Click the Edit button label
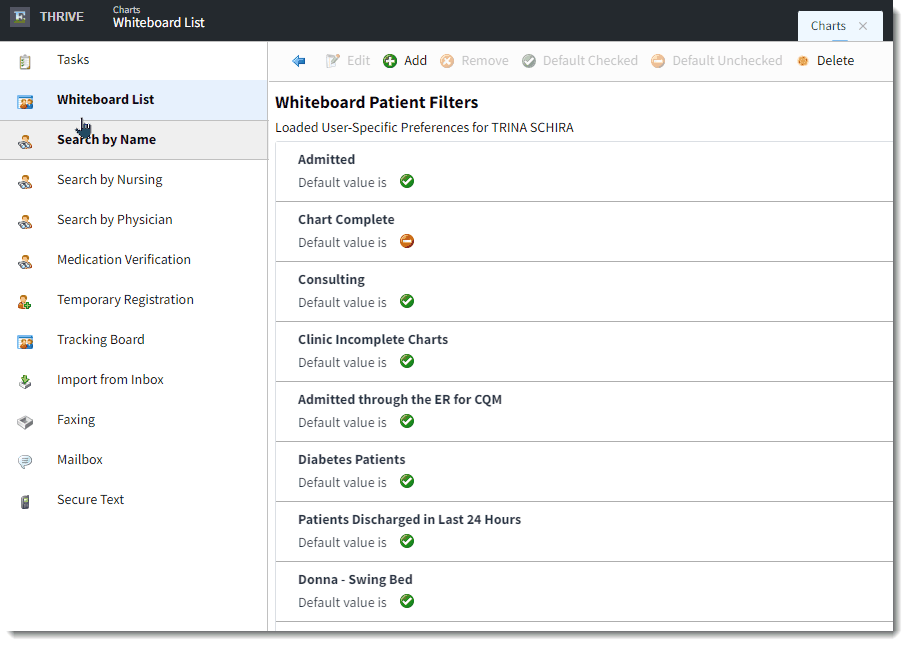The image size is (908, 646). coord(358,61)
